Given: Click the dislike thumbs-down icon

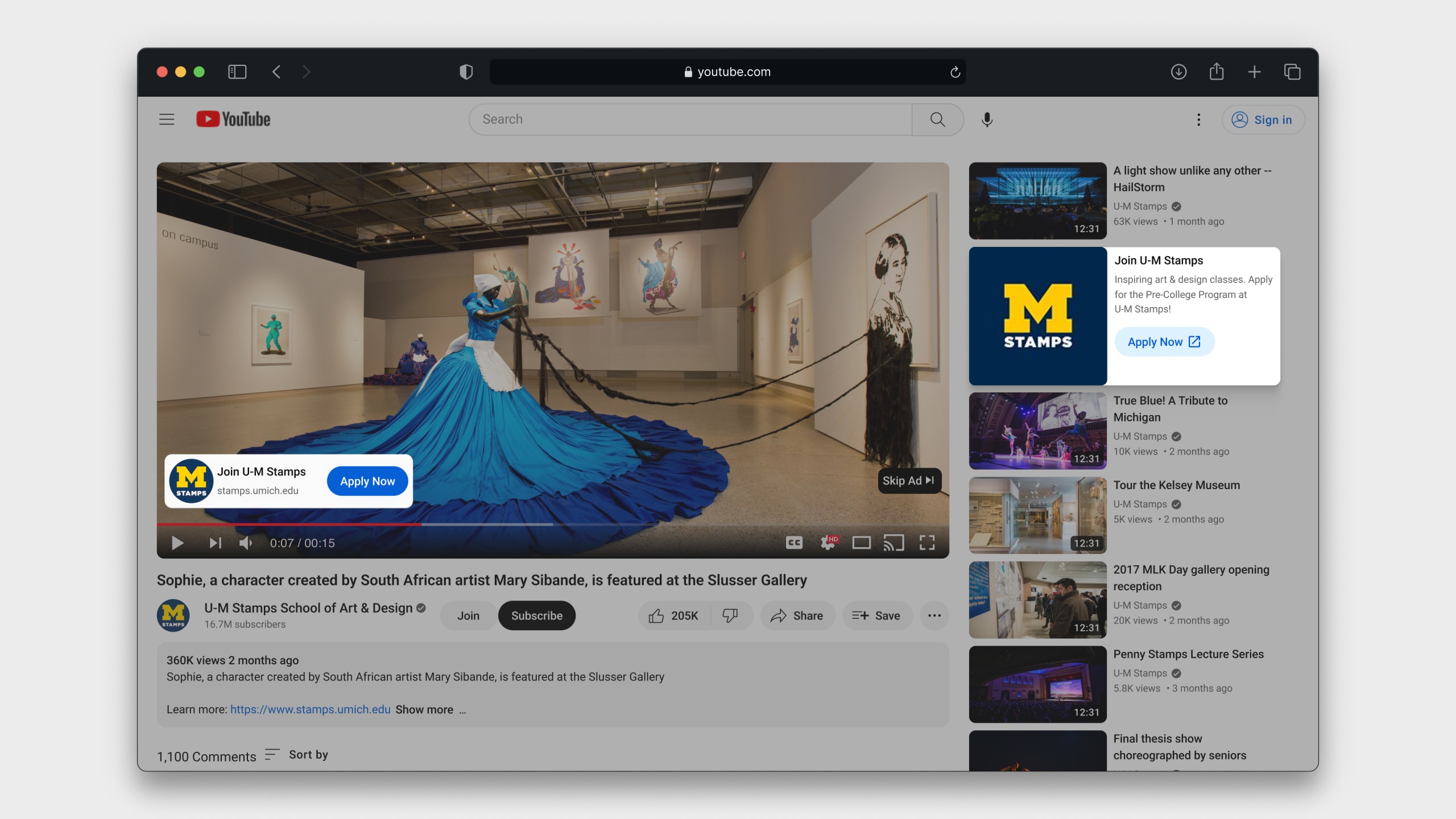Looking at the screenshot, I should (x=730, y=615).
